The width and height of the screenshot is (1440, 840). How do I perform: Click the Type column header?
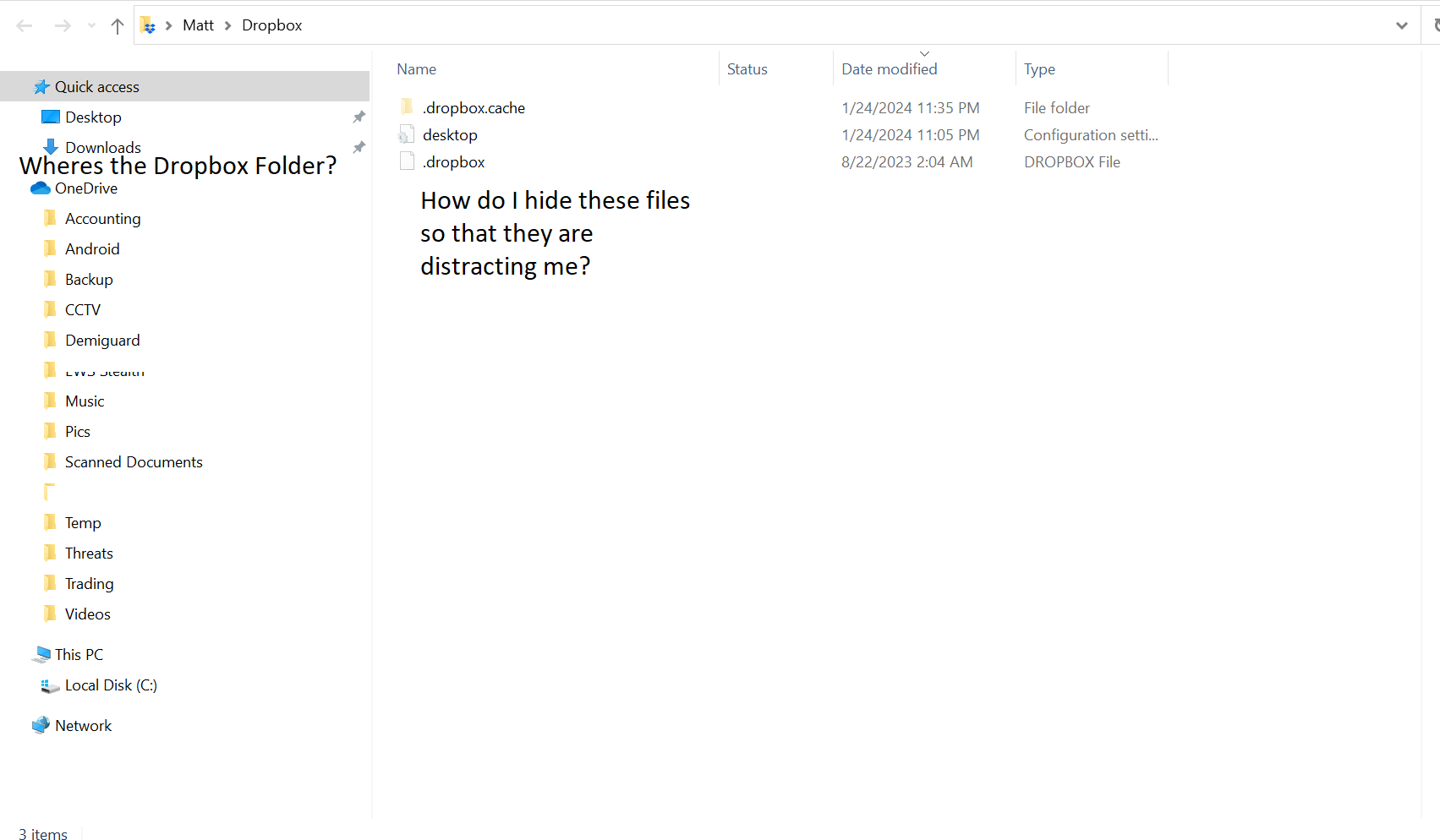click(x=1039, y=68)
